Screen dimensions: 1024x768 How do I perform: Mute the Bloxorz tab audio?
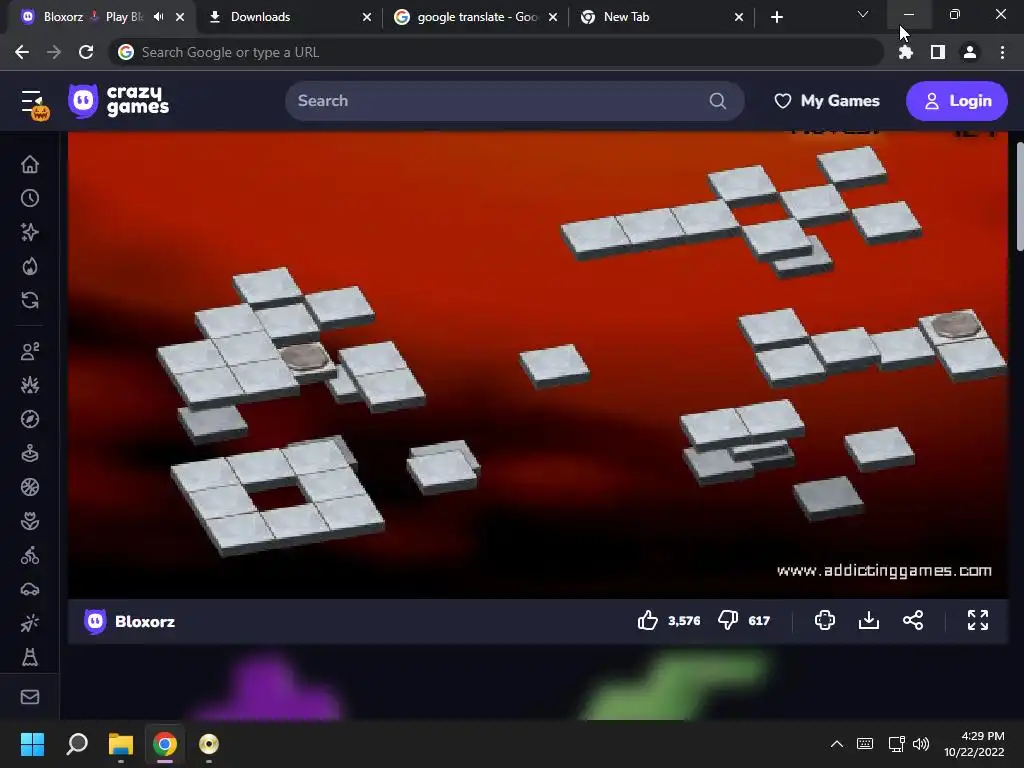(x=159, y=16)
